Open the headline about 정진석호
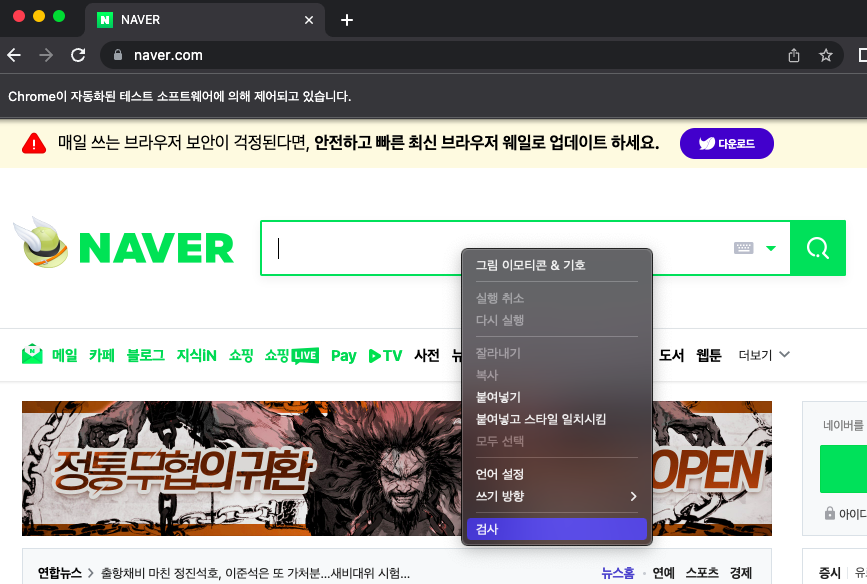Screen dimensions: 867x584 pos(255,573)
